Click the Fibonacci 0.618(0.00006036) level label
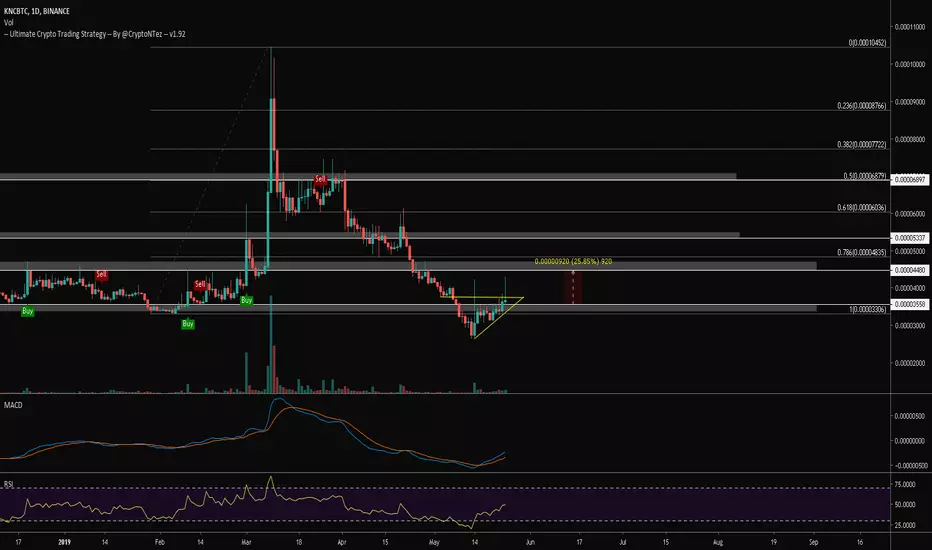 (862, 208)
